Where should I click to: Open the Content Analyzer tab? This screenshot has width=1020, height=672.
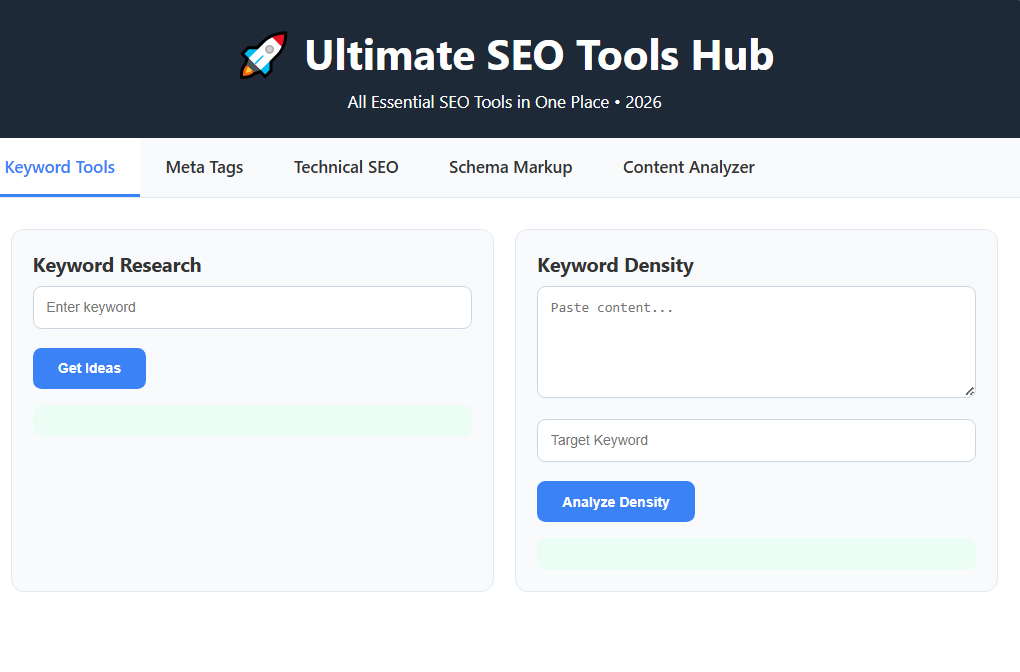689,167
